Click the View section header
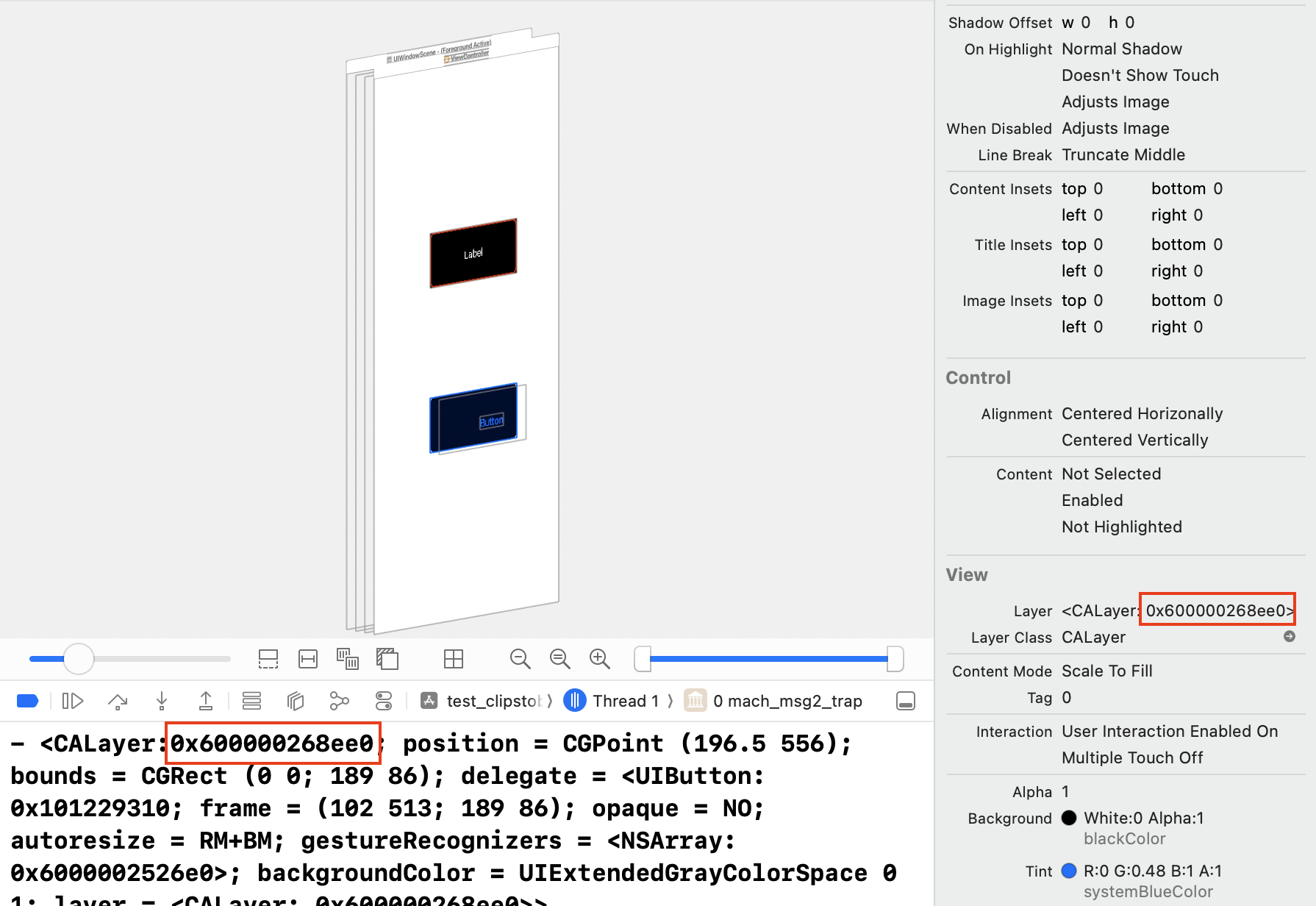Viewport: 1316px width, 906px height. [967, 574]
